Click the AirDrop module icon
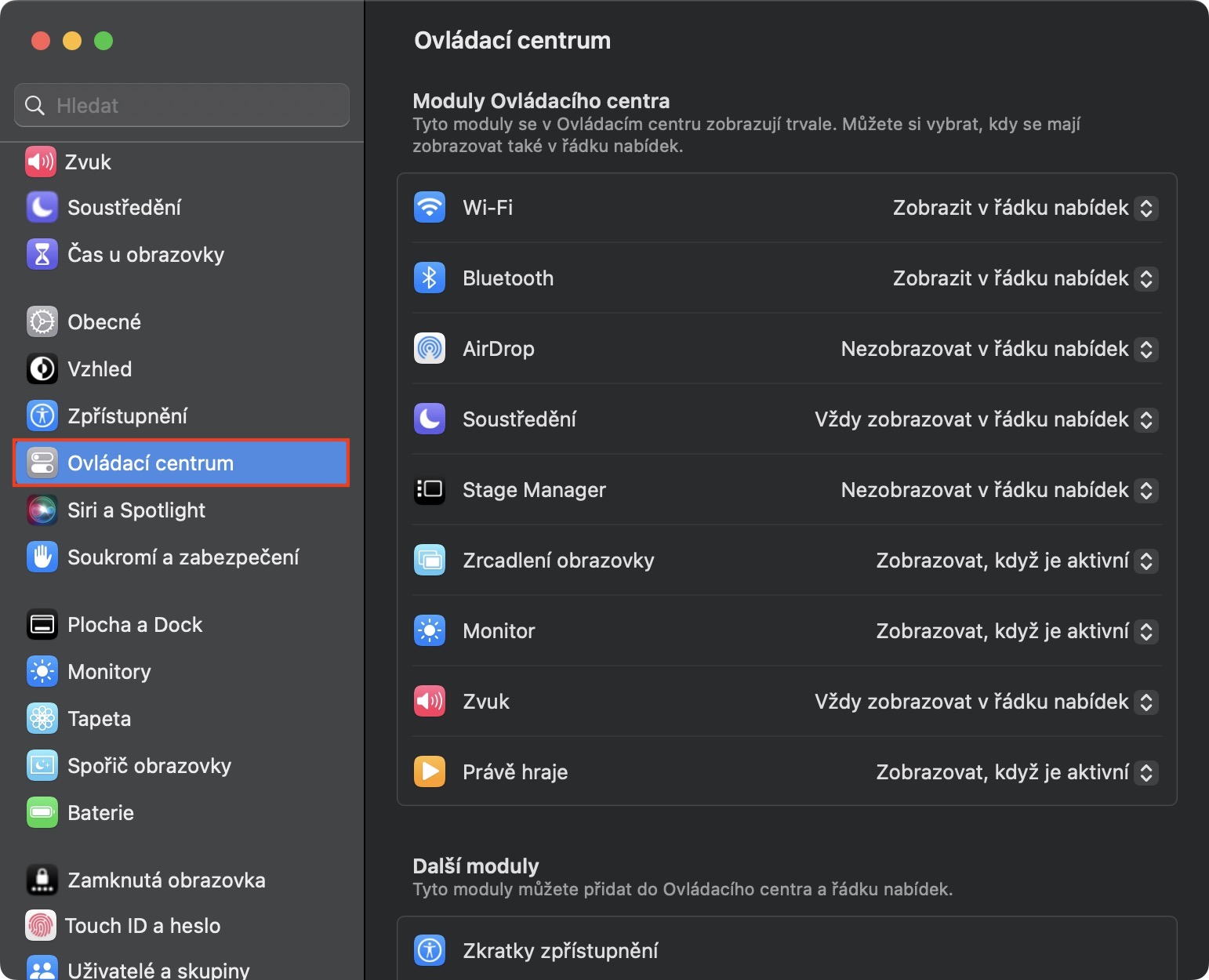 click(430, 349)
